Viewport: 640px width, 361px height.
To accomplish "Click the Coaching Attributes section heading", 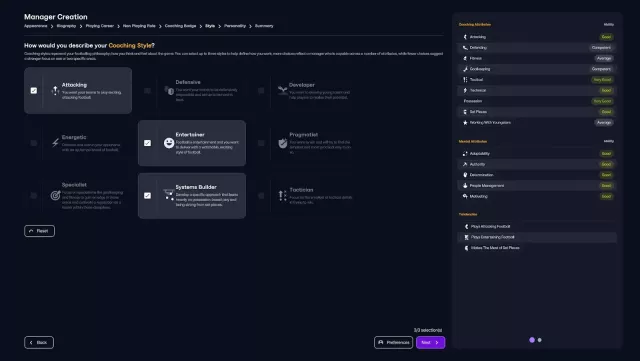I will pos(475,25).
